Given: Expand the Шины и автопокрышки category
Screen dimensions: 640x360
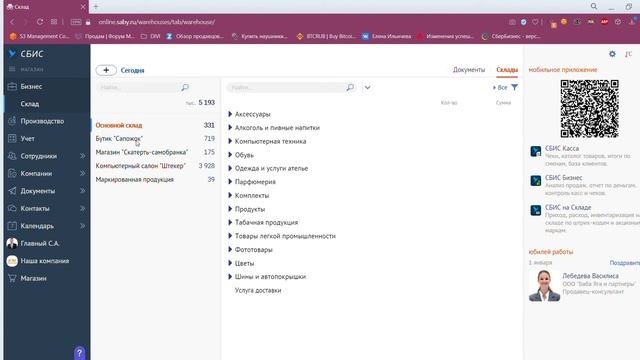Looking at the screenshot, I should (x=230, y=277).
